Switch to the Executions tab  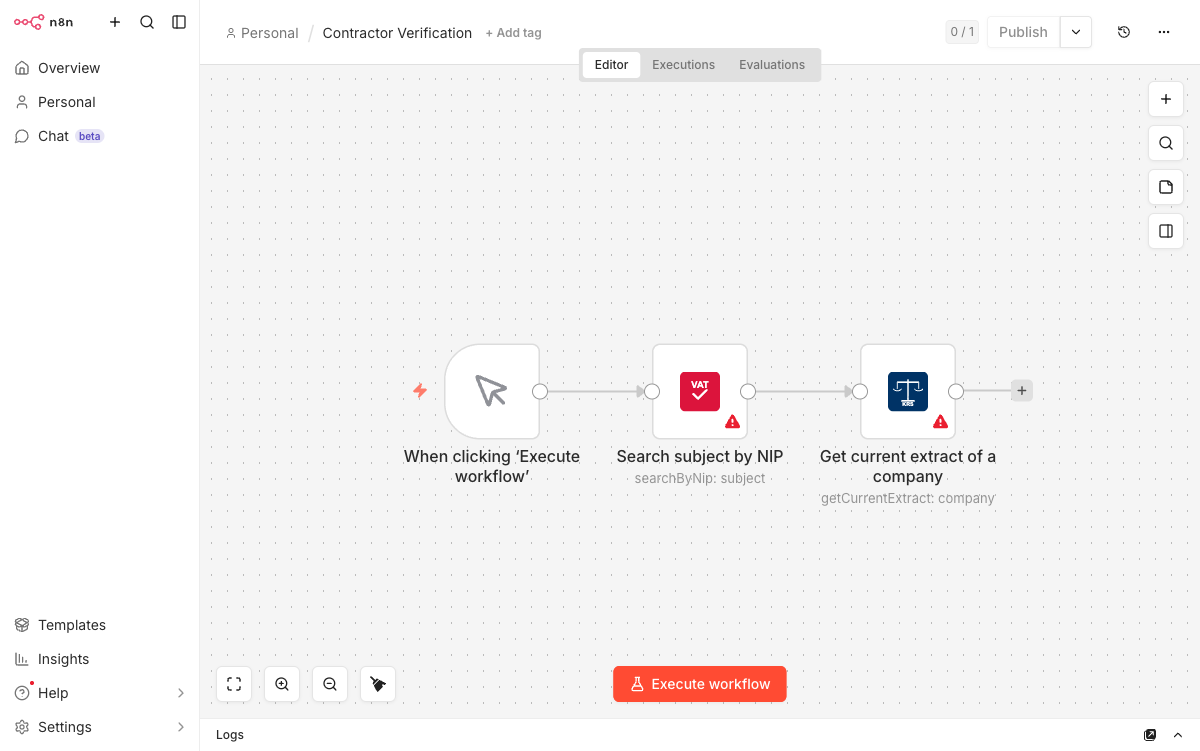click(683, 65)
